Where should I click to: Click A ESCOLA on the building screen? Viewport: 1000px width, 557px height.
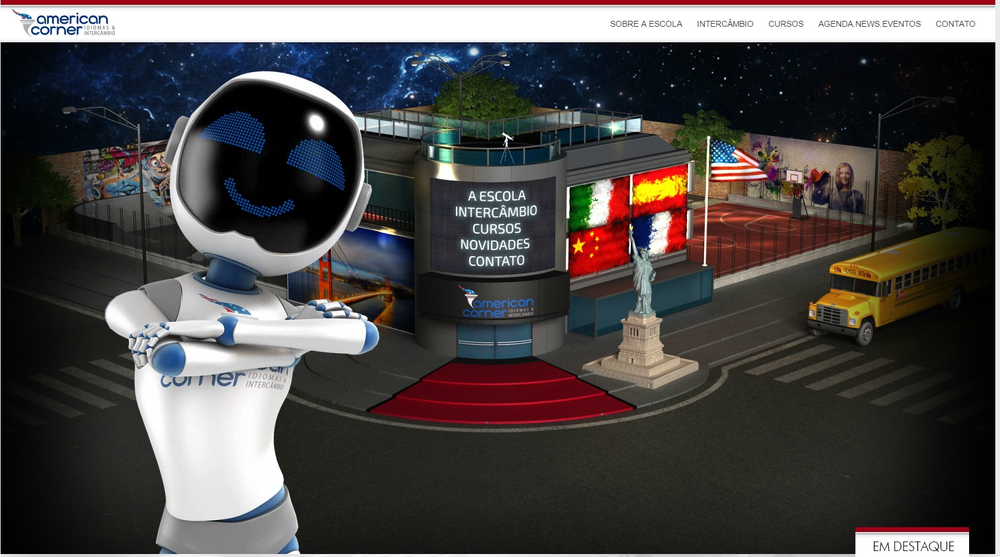coord(496,196)
